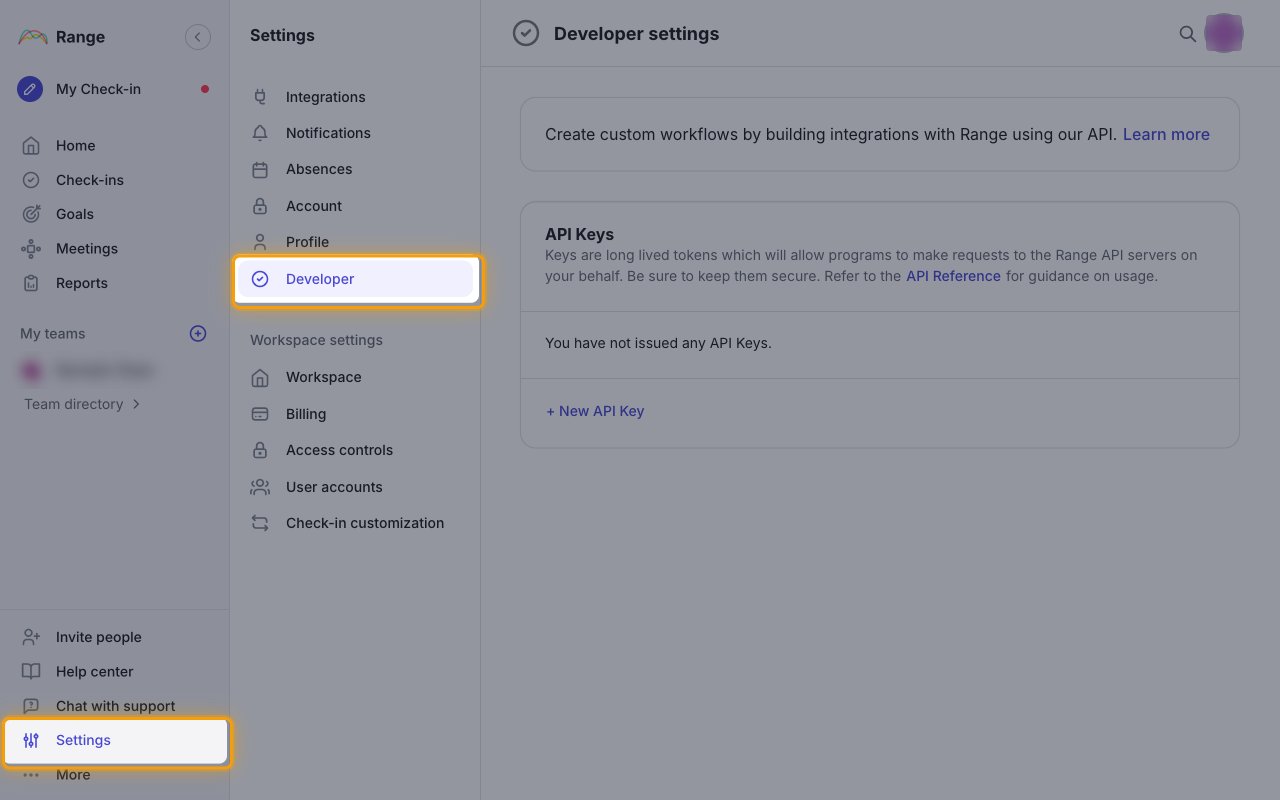
Task: Open search with the magnifier icon
Action: 1188,34
